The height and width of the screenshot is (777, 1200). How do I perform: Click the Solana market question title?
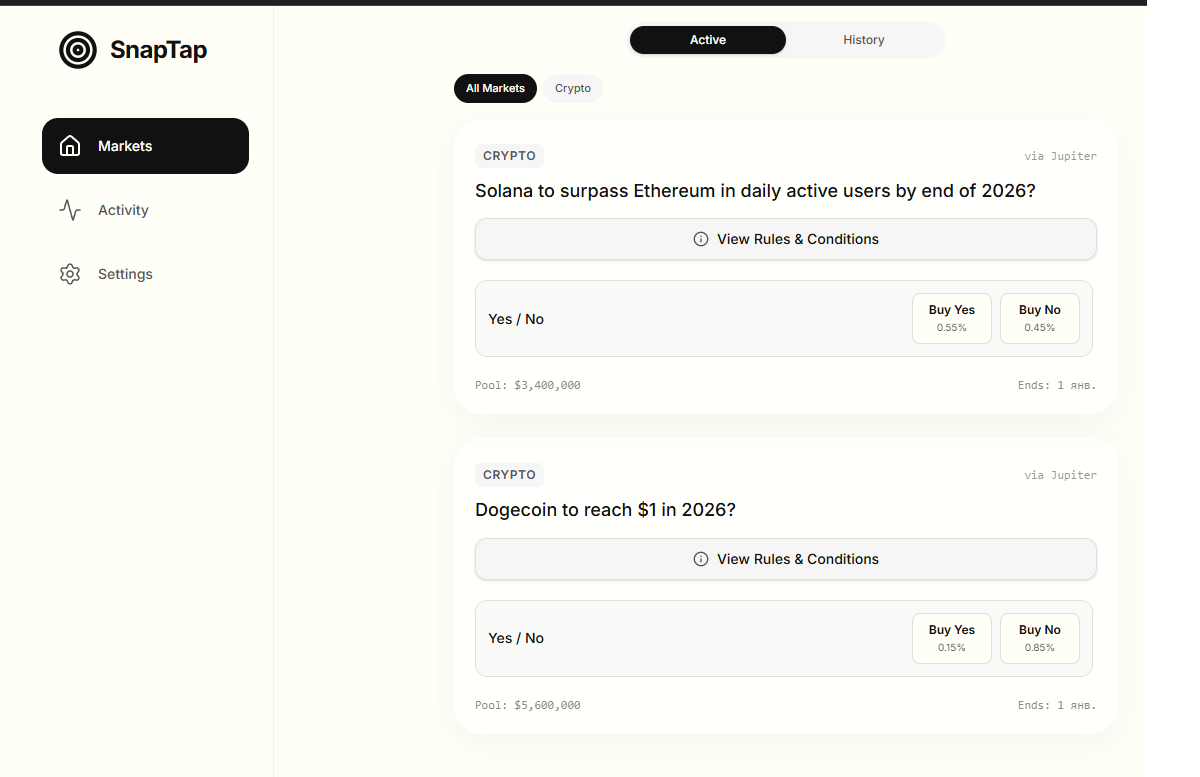[755, 190]
